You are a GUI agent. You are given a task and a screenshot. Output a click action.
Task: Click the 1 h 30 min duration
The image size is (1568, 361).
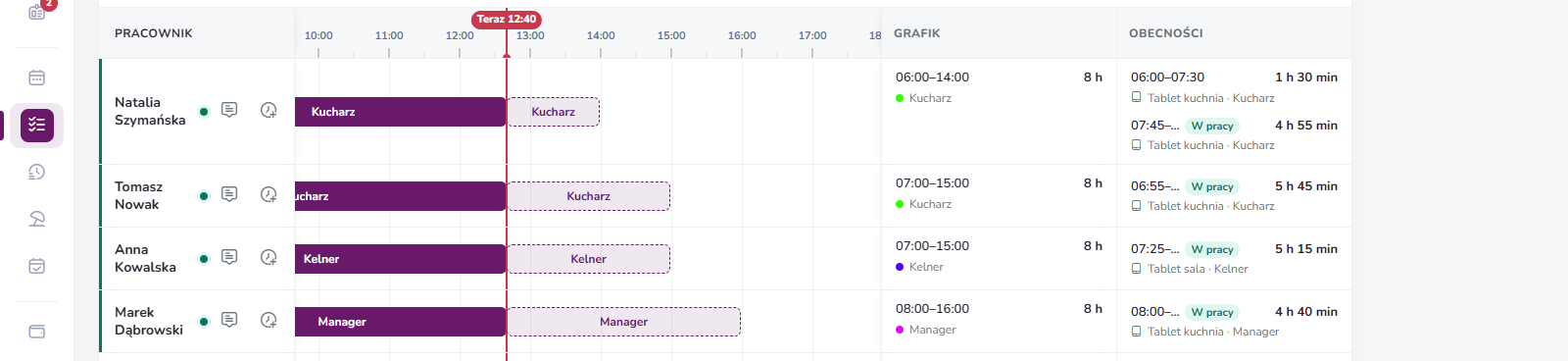[1306, 77]
